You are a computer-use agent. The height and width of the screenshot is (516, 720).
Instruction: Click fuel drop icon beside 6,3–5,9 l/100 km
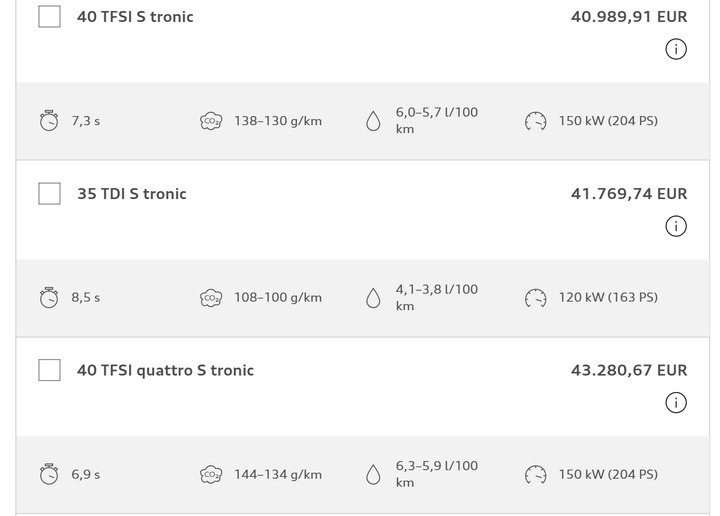pyautogui.click(x=373, y=475)
